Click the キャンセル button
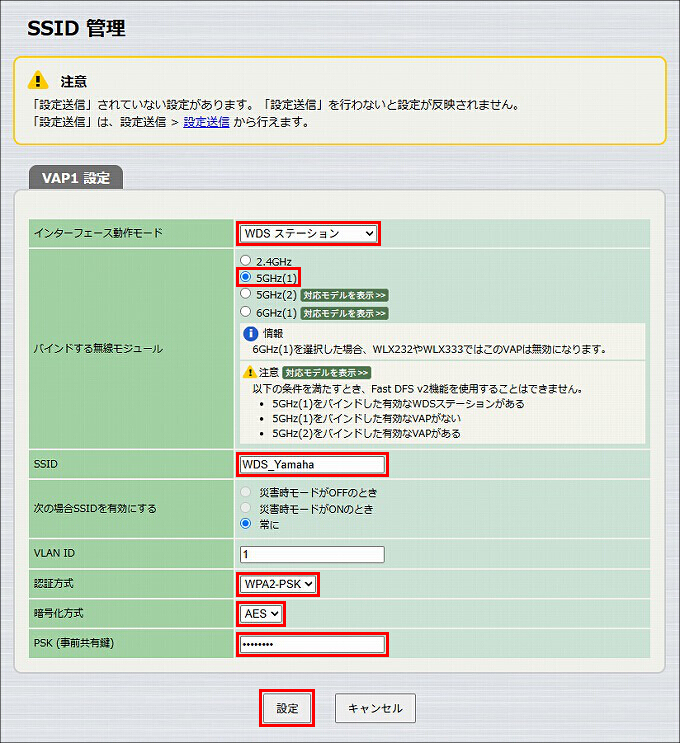Screen dimensions: 680x743 point(375,708)
